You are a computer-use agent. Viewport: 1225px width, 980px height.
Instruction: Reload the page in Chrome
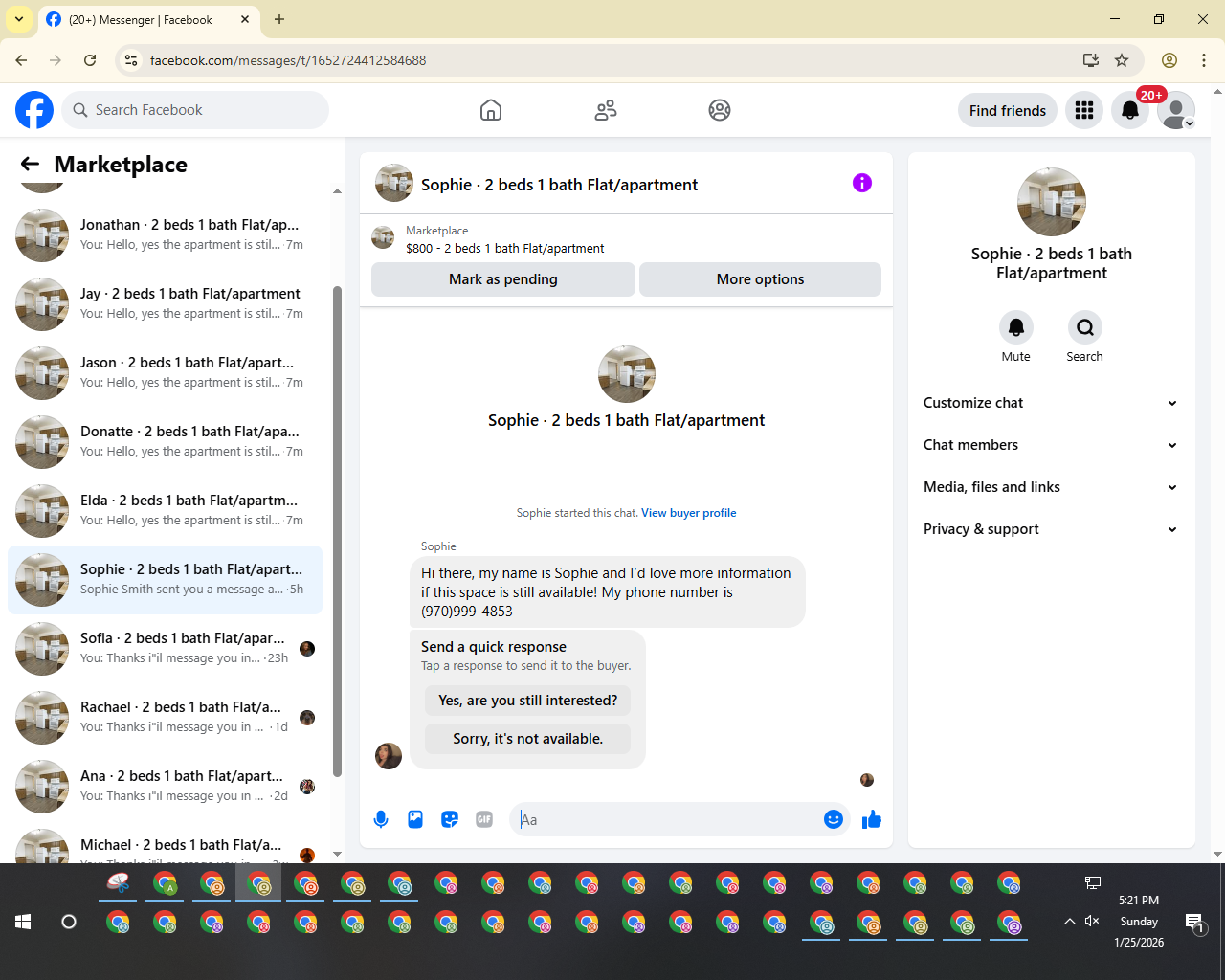coord(90,60)
